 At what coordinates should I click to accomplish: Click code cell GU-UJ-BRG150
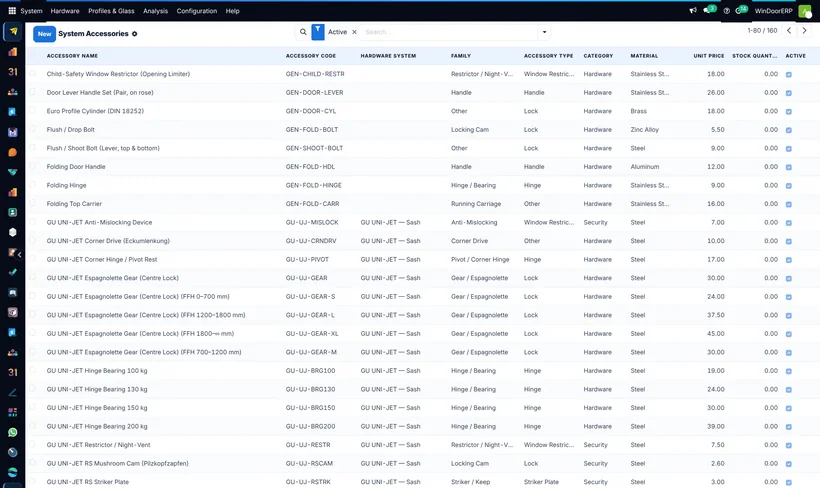pyautogui.click(x=311, y=408)
